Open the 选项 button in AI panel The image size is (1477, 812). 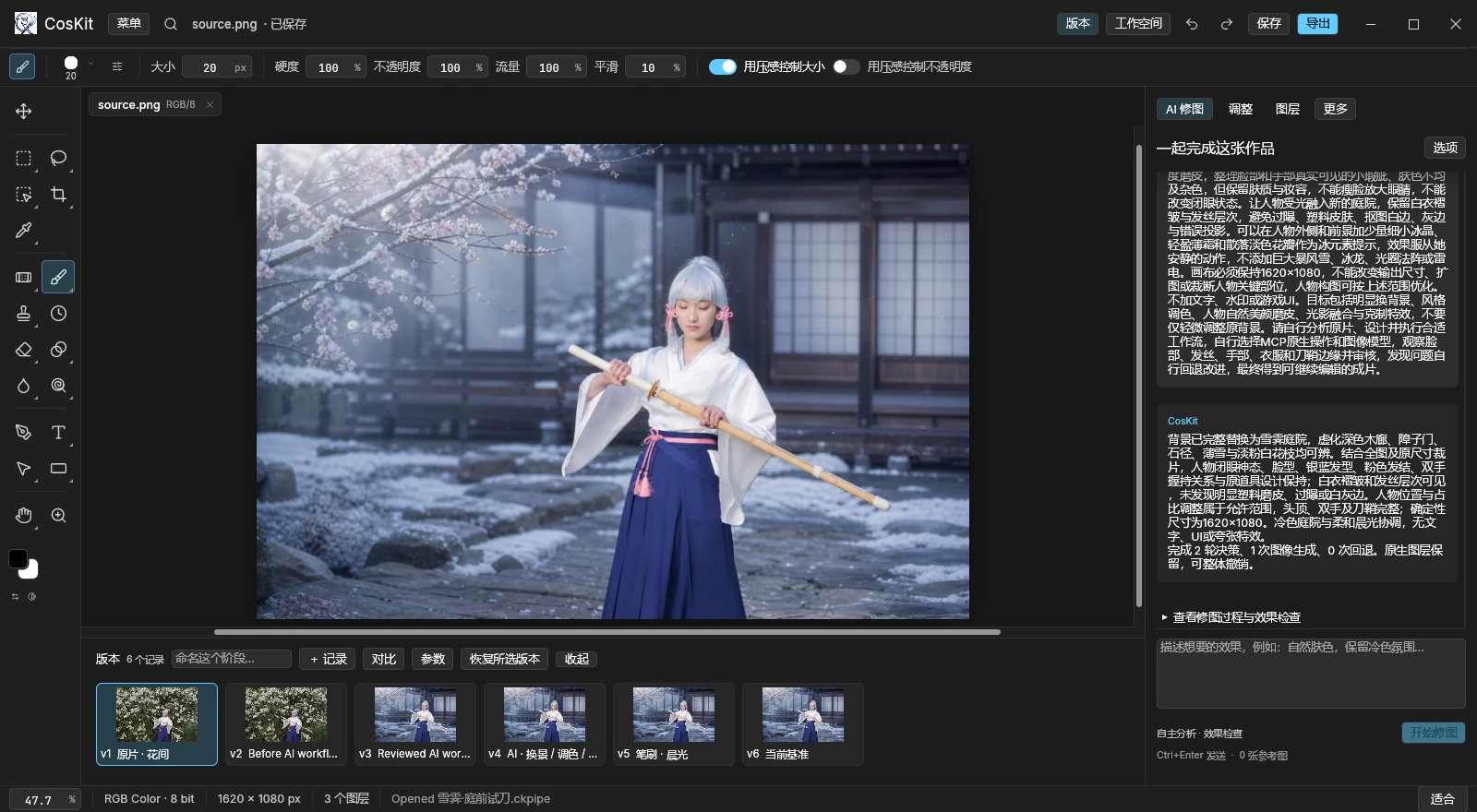point(1445,148)
